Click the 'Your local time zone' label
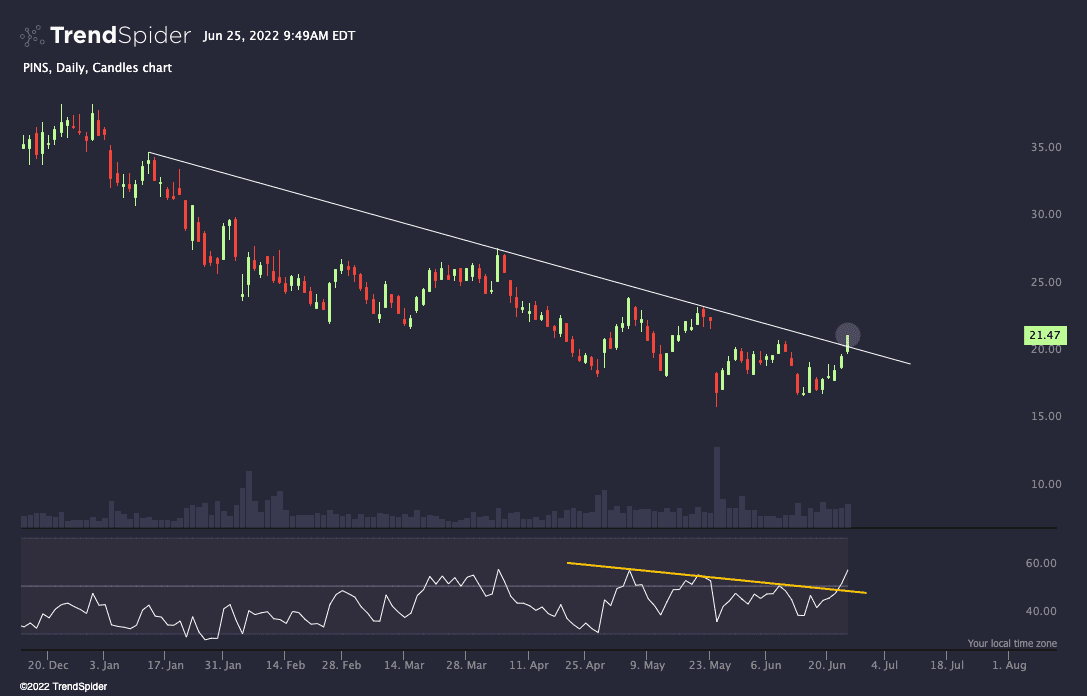This screenshot has width=1087, height=696. [1012, 643]
